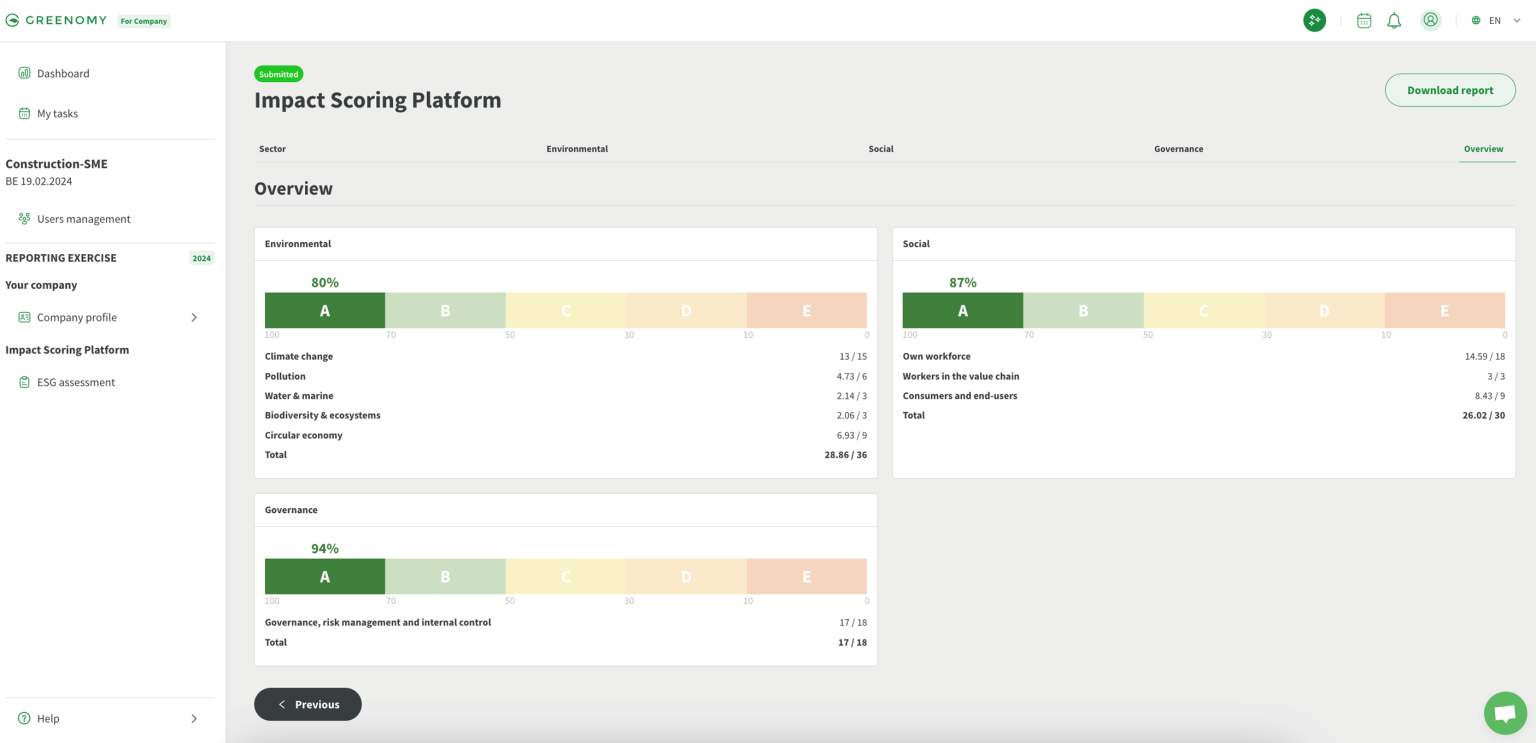Screen dimensions: 1536x743
Task: Switch to the Environmental tab
Action: click(577, 149)
